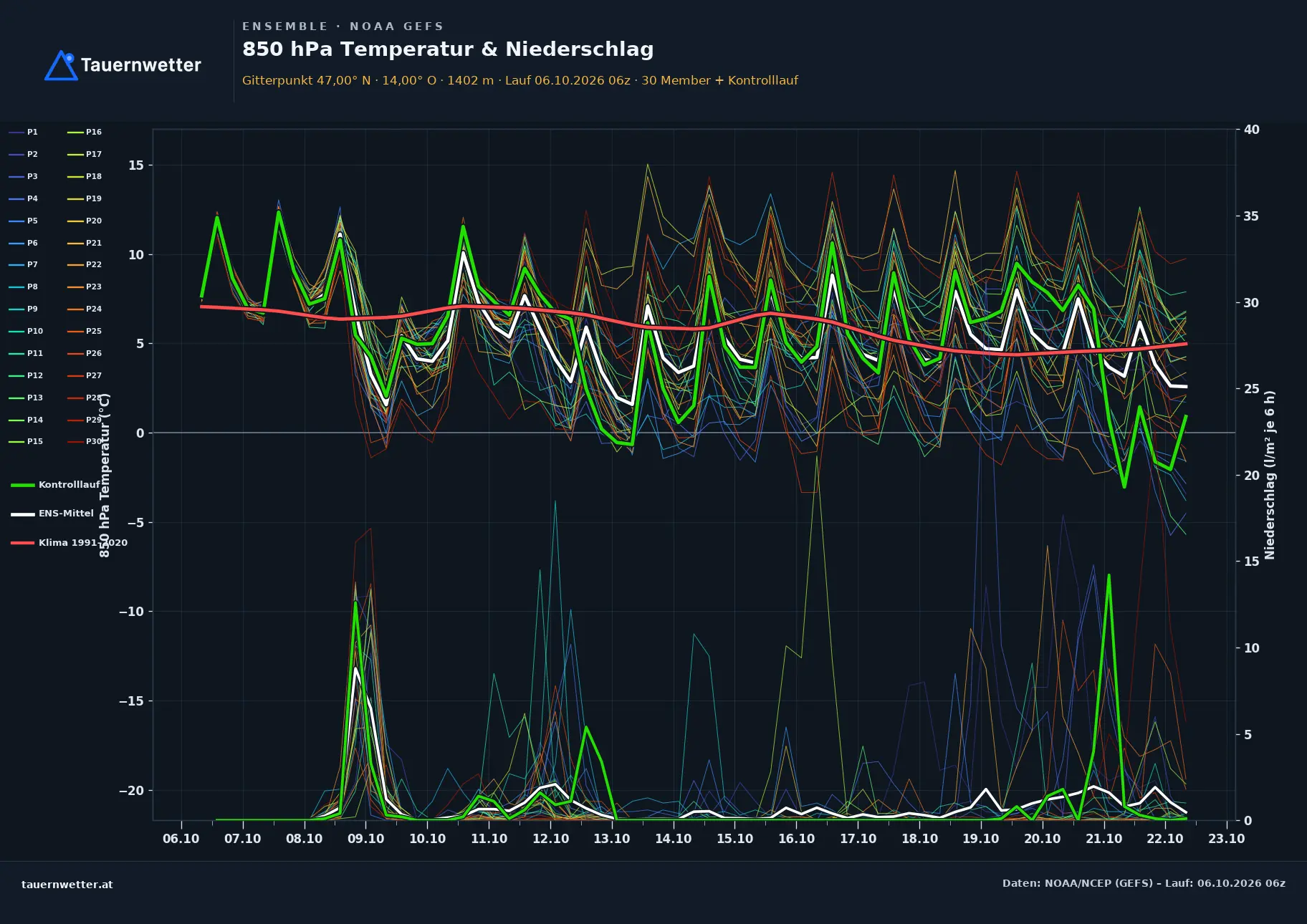Click the 'ENSEMBLE · NOAA GEFS' header label
Image resolution: width=1307 pixels, height=924 pixels.
(343, 27)
